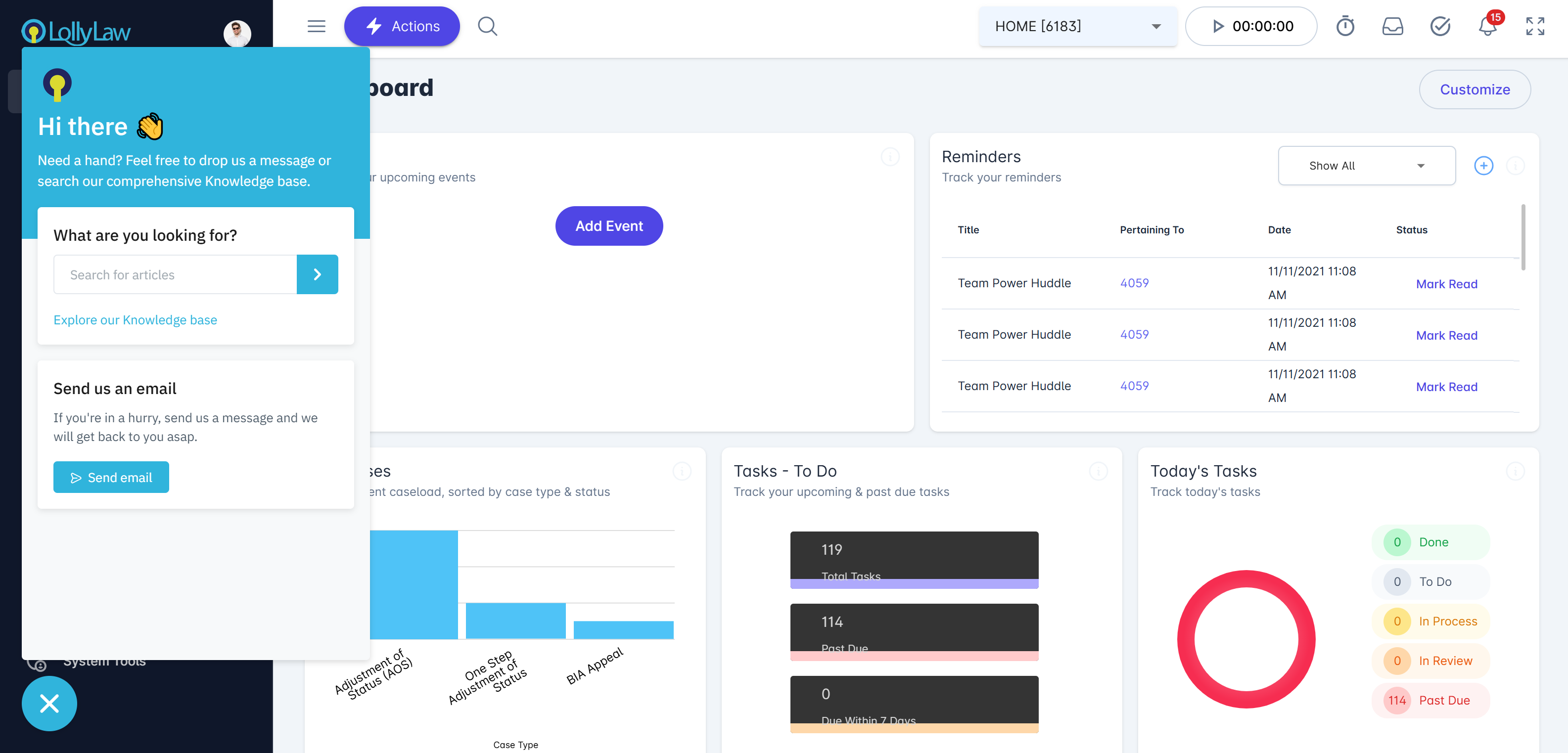Click the Search for articles field
The height and width of the screenshot is (753, 1568).
tap(175, 274)
